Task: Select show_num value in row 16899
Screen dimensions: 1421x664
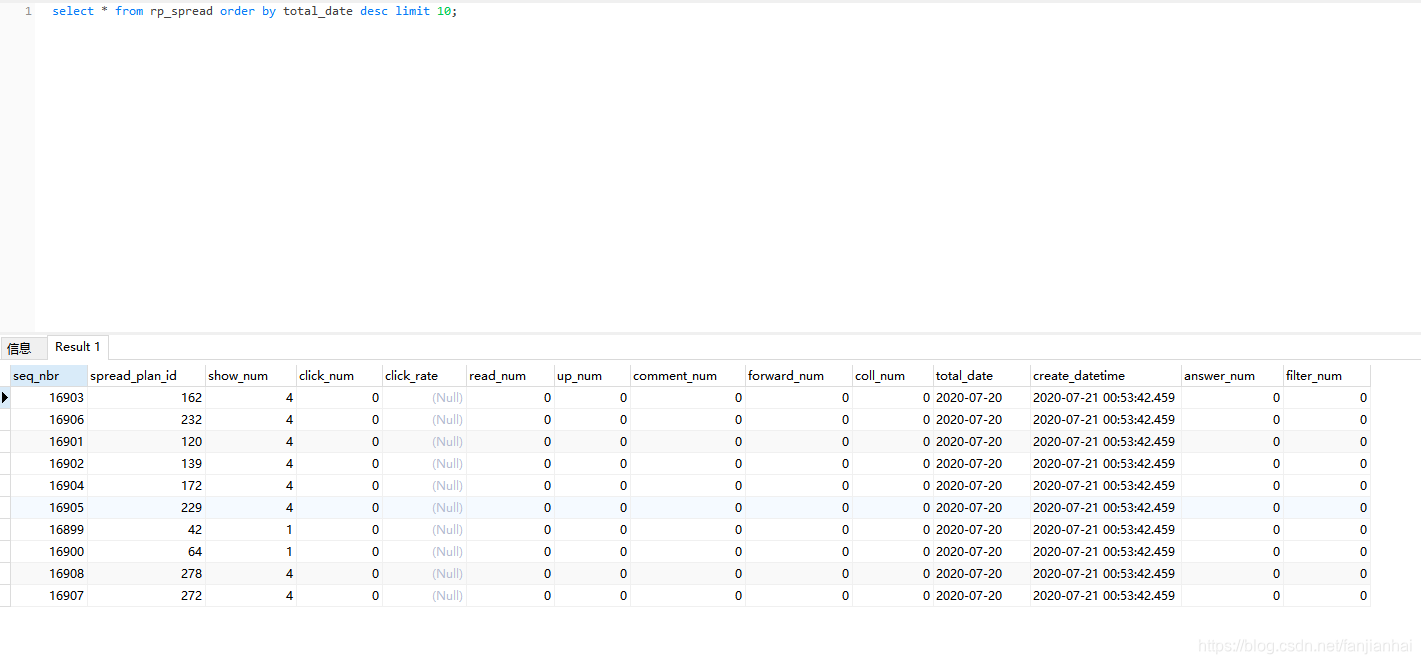Action: pos(251,530)
